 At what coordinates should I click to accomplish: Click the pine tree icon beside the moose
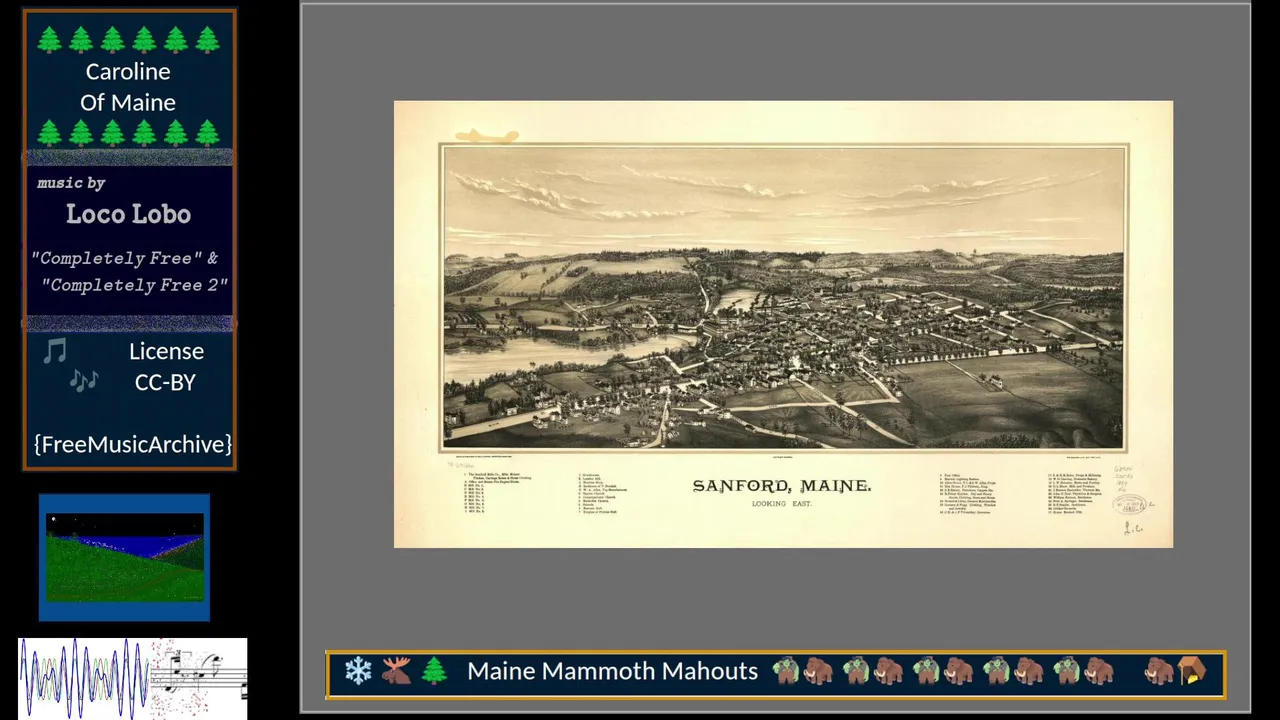pyautogui.click(x=434, y=671)
